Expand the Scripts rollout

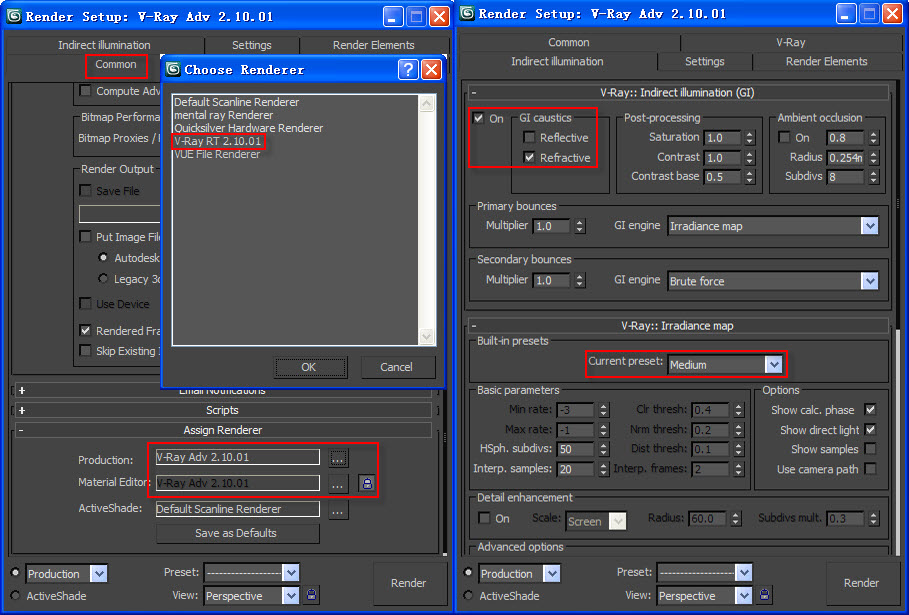[223, 410]
